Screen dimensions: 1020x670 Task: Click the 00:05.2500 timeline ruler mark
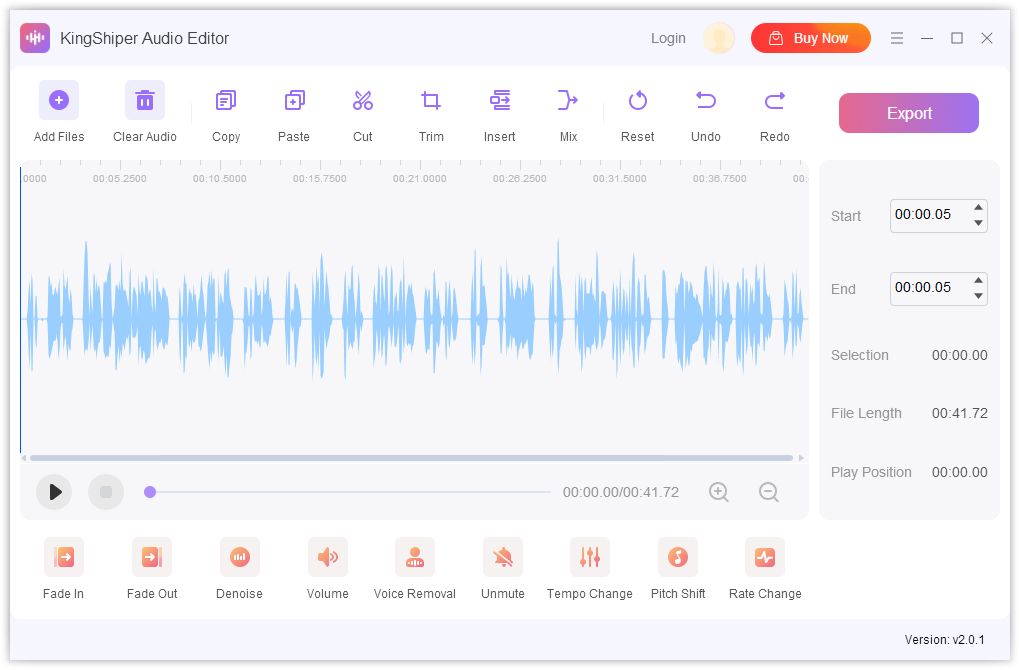point(120,178)
